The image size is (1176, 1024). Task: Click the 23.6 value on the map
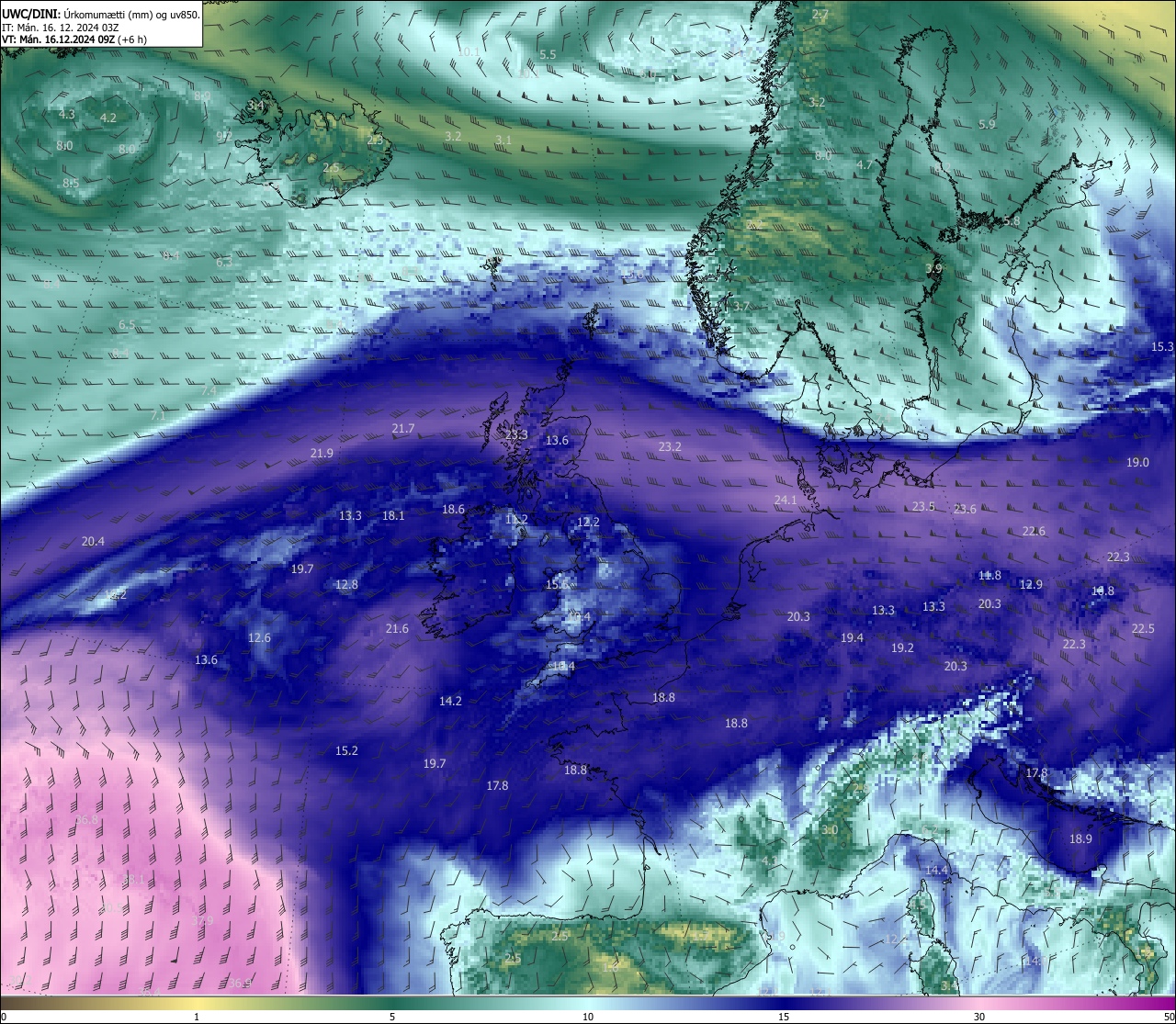[965, 510]
